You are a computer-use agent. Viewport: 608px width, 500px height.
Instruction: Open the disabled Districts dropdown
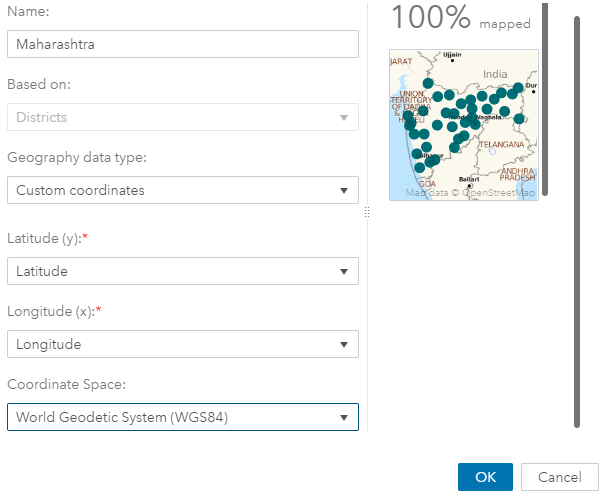[x=182, y=117]
